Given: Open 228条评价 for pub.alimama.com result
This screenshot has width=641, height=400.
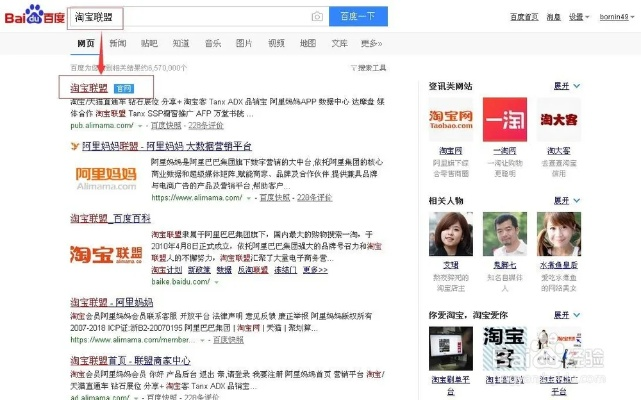Looking at the screenshot, I should coord(206,126).
